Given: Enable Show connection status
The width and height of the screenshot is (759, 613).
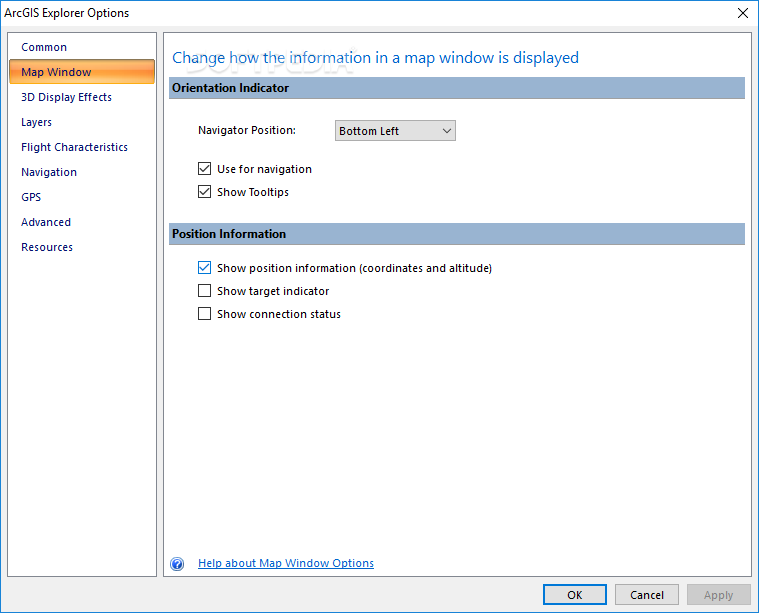Looking at the screenshot, I should (204, 314).
